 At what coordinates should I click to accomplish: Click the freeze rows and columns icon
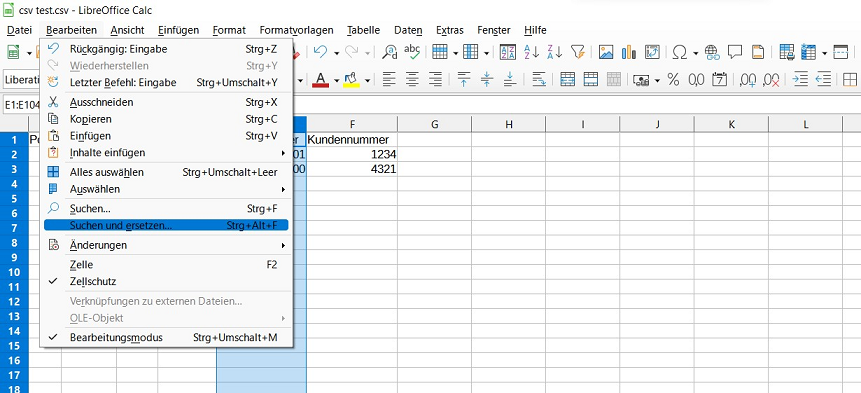[808, 52]
